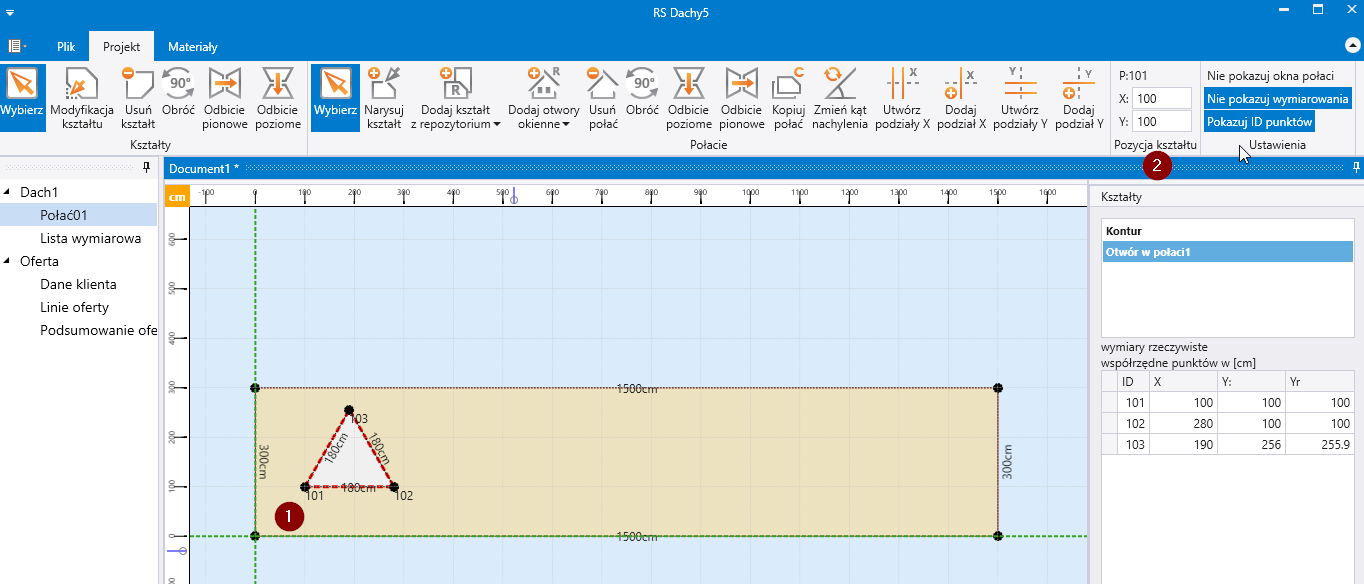This screenshot has height=584, width=1364.
Task: Select Narysuj kształt drawing tool
Action: 383,85
